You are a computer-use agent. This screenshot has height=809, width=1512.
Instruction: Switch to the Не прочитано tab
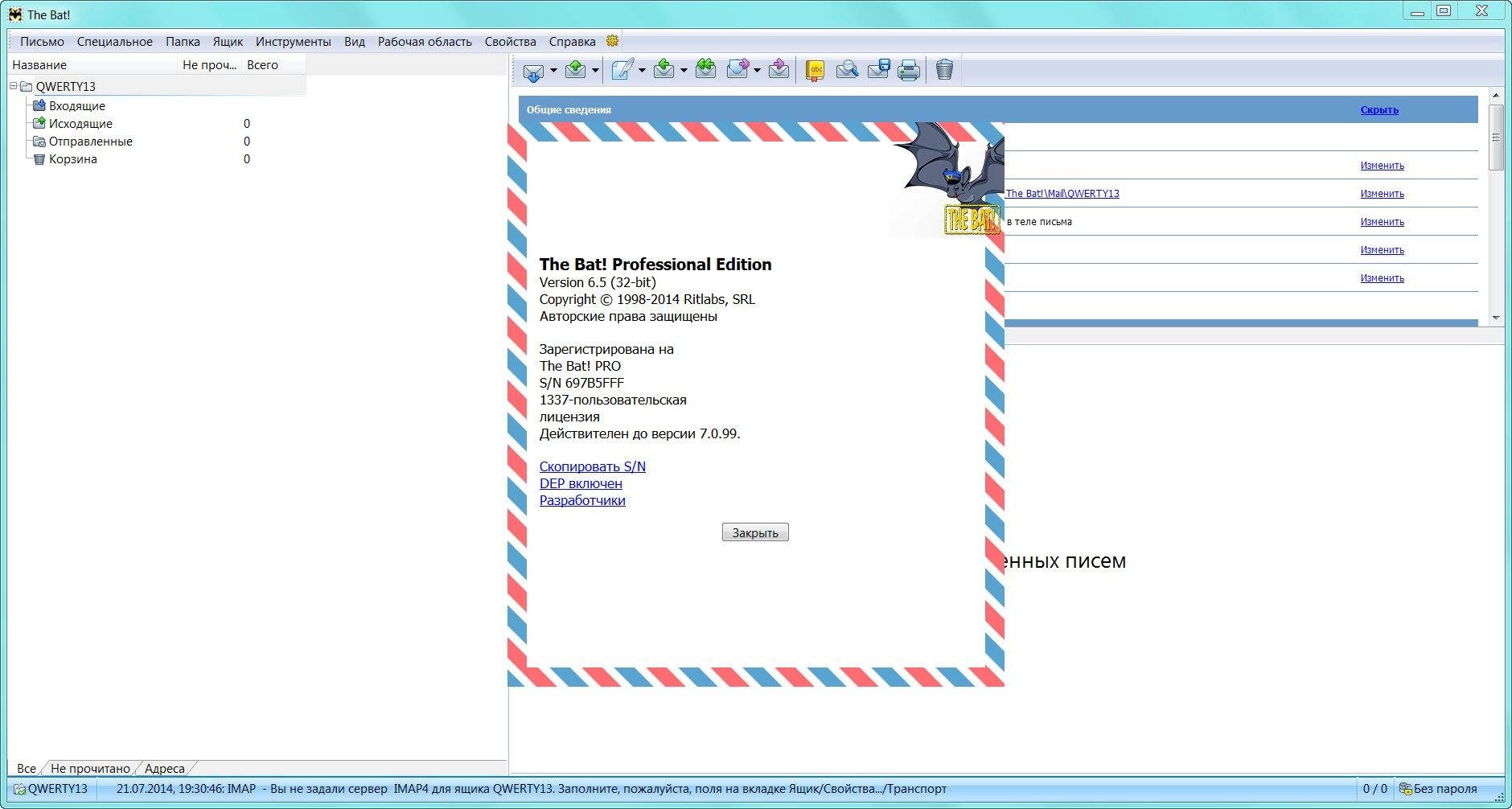90,768
